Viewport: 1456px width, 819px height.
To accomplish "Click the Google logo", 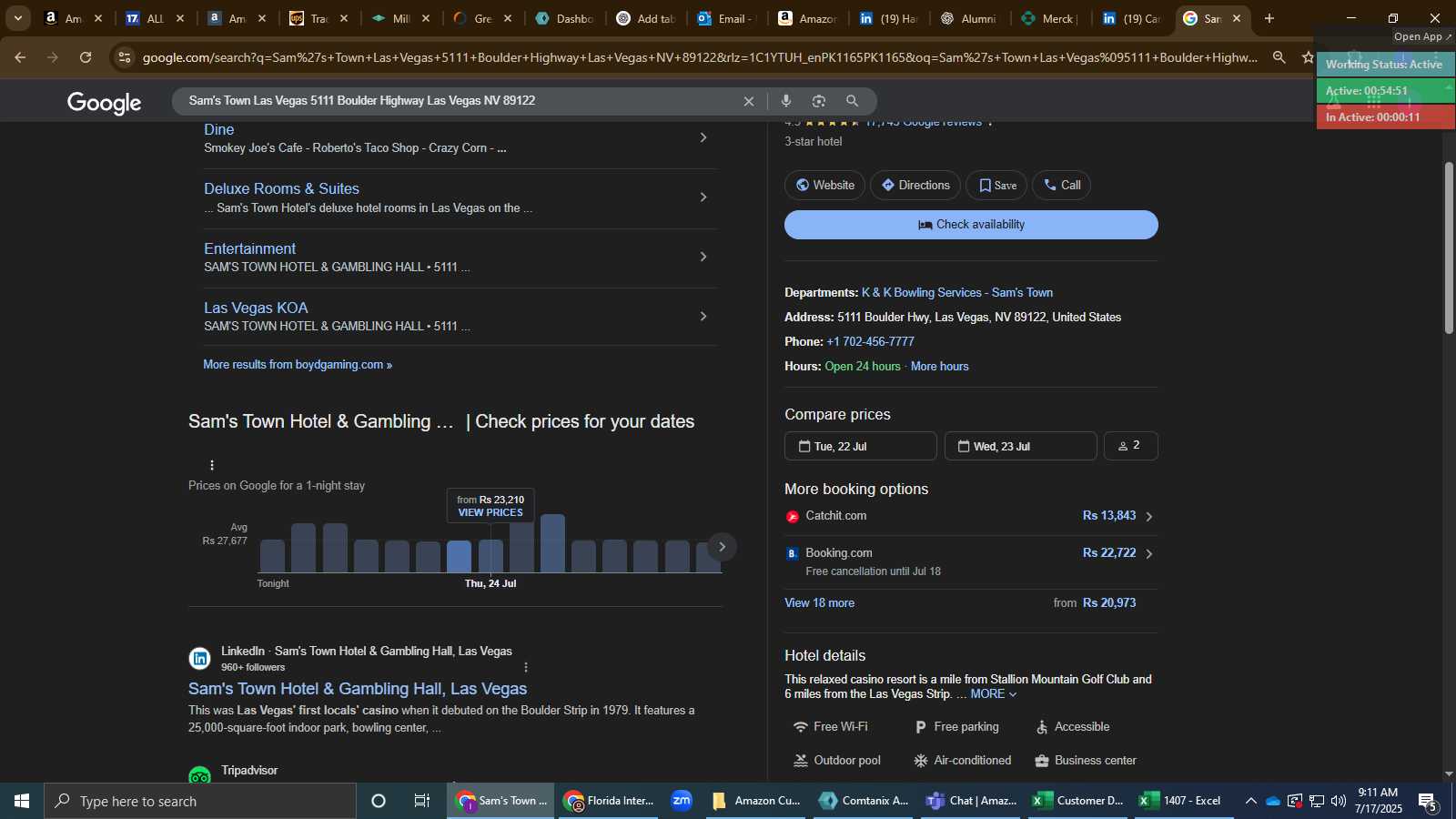I will click(x=104, y=103).
